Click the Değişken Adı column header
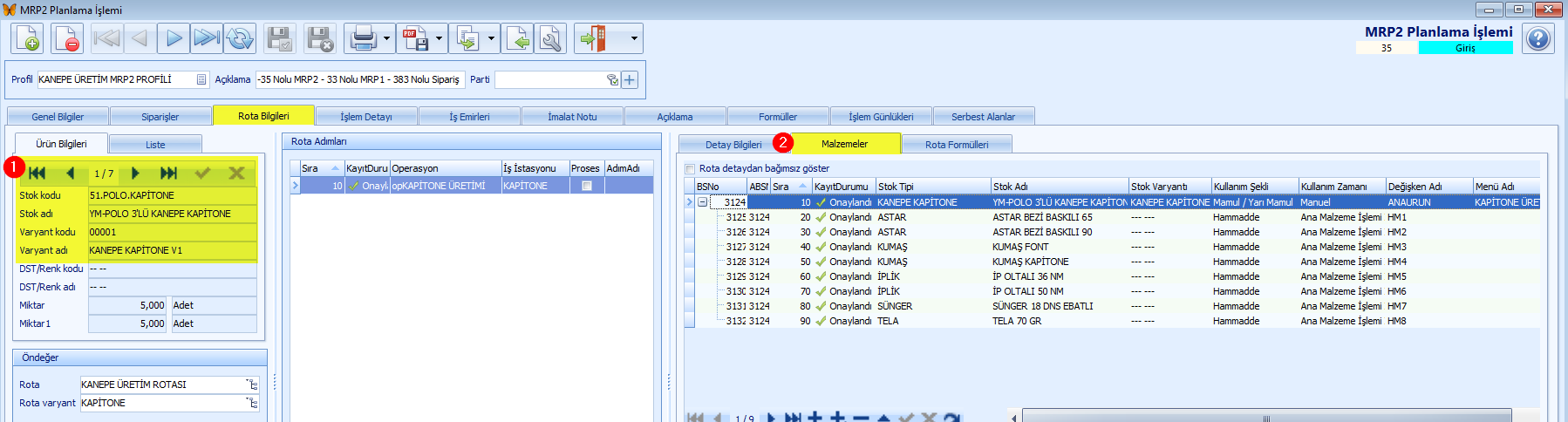 (1429, 187)
